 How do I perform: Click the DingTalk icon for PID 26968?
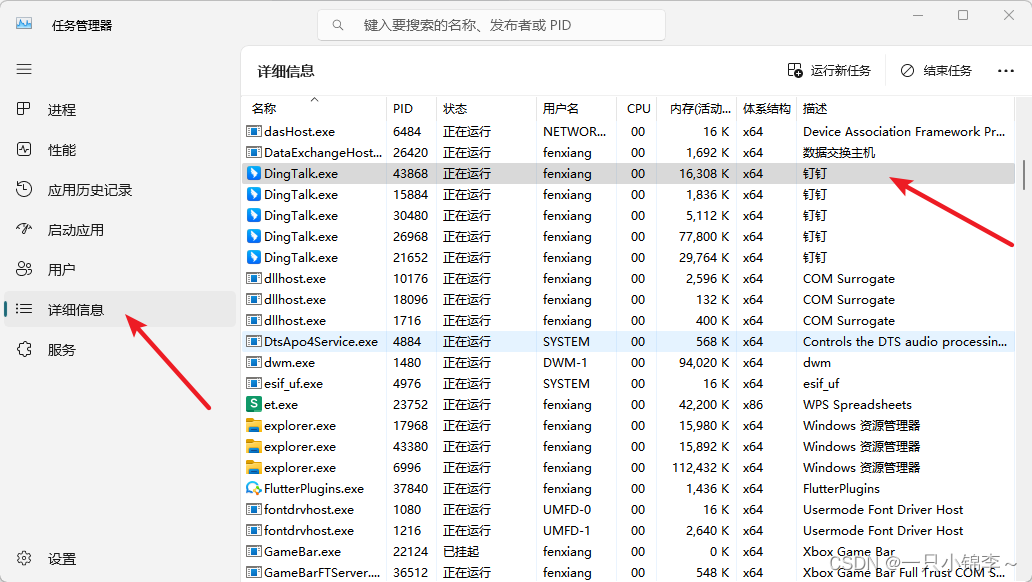click(x=253, y=237)
